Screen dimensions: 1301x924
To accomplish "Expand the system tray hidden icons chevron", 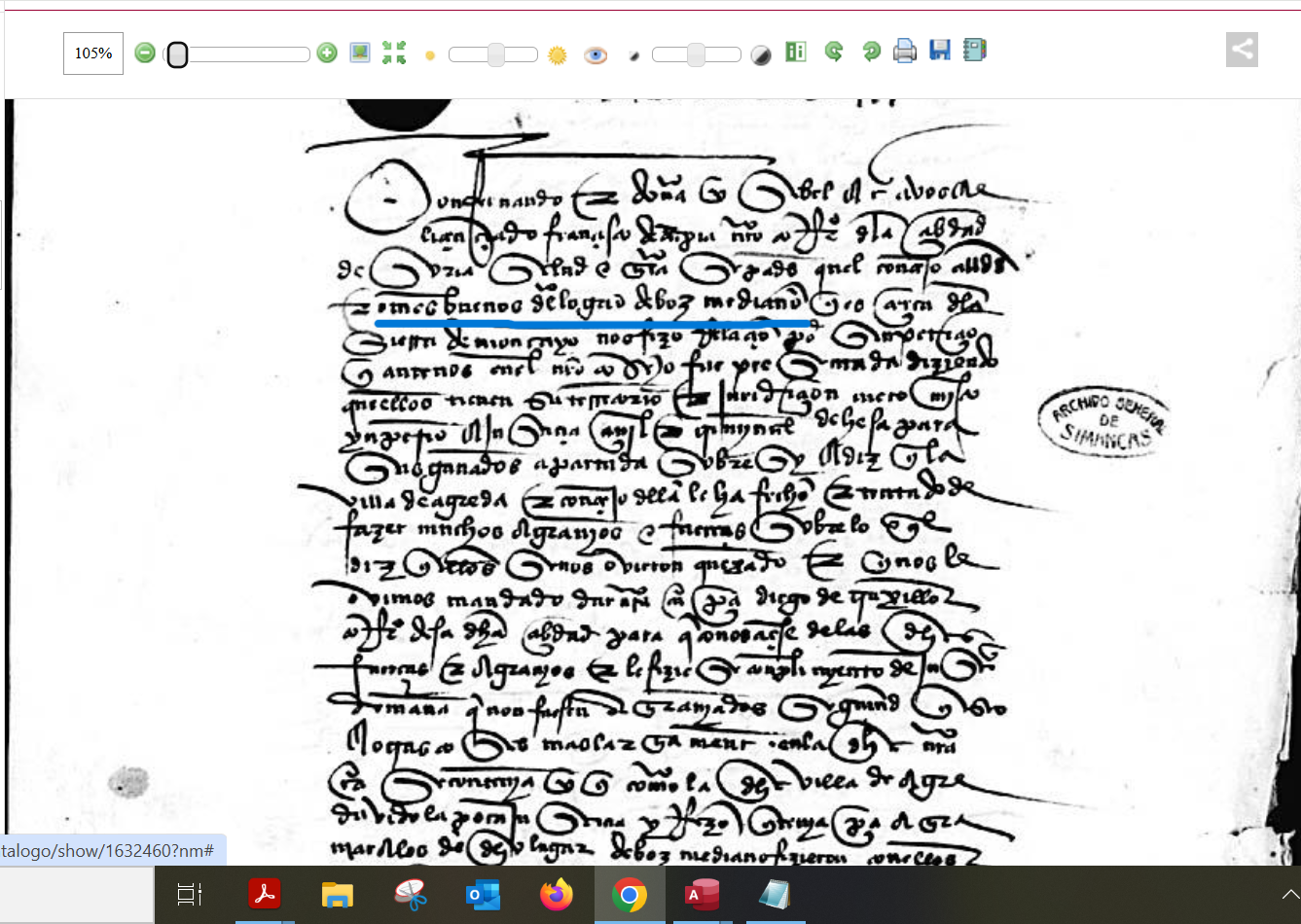I will (x=1290, y=895).
